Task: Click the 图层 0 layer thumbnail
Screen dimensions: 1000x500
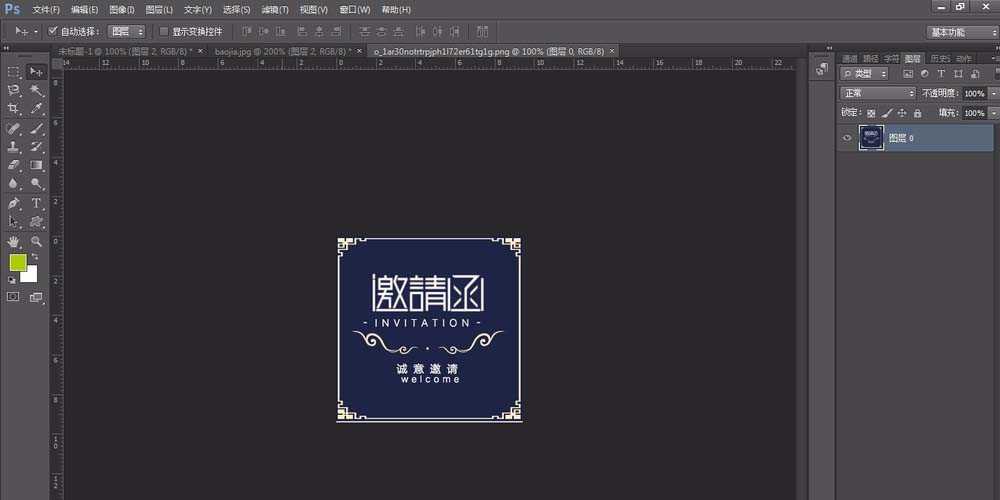Action: point(871,138)
